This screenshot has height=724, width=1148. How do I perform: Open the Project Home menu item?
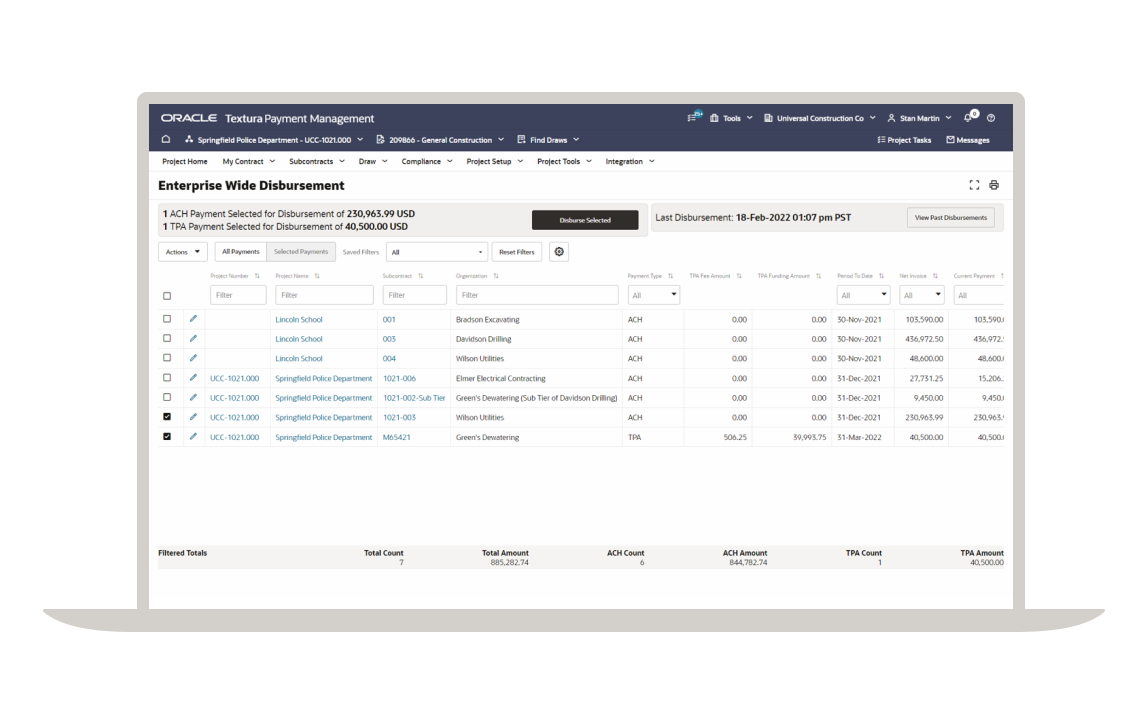click(x=184, y=161)
